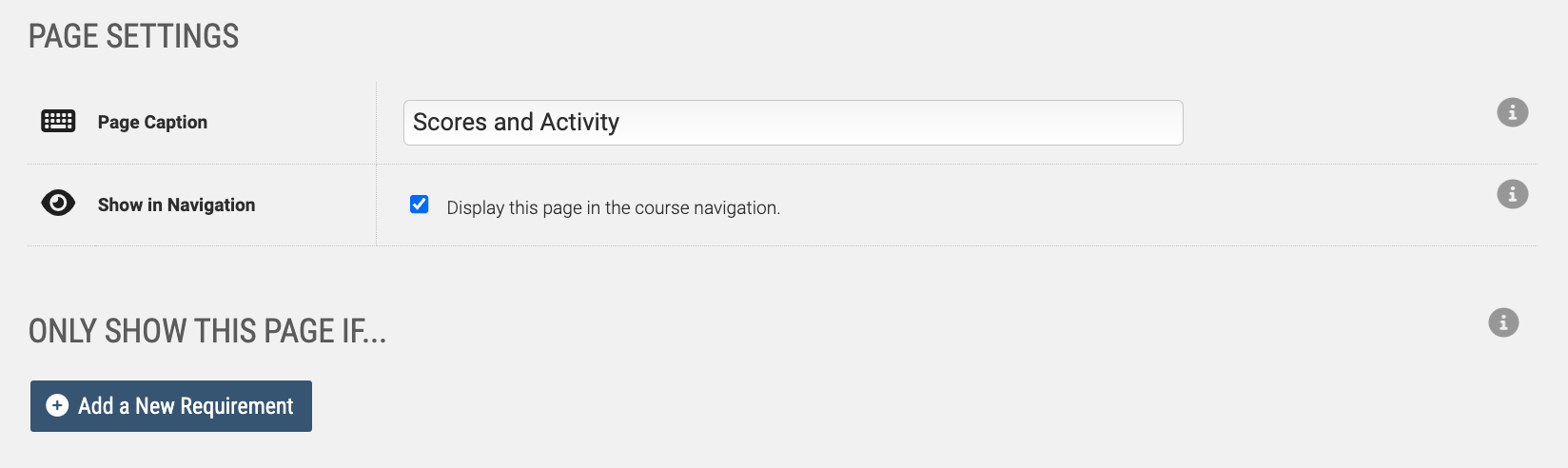1568x468 pixels.
Task: Click the 'New Requirement' text on blue button
Action: [x=214, y=406]
